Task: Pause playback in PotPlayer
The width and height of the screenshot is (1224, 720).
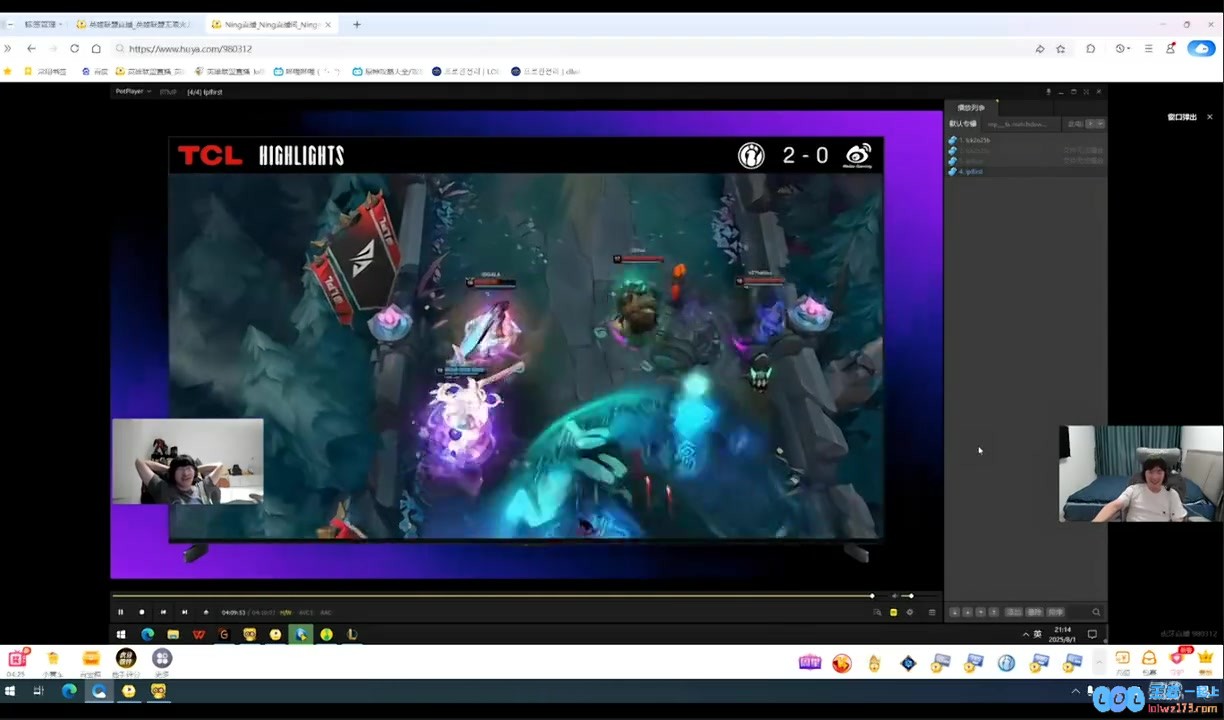Action: 121,612
